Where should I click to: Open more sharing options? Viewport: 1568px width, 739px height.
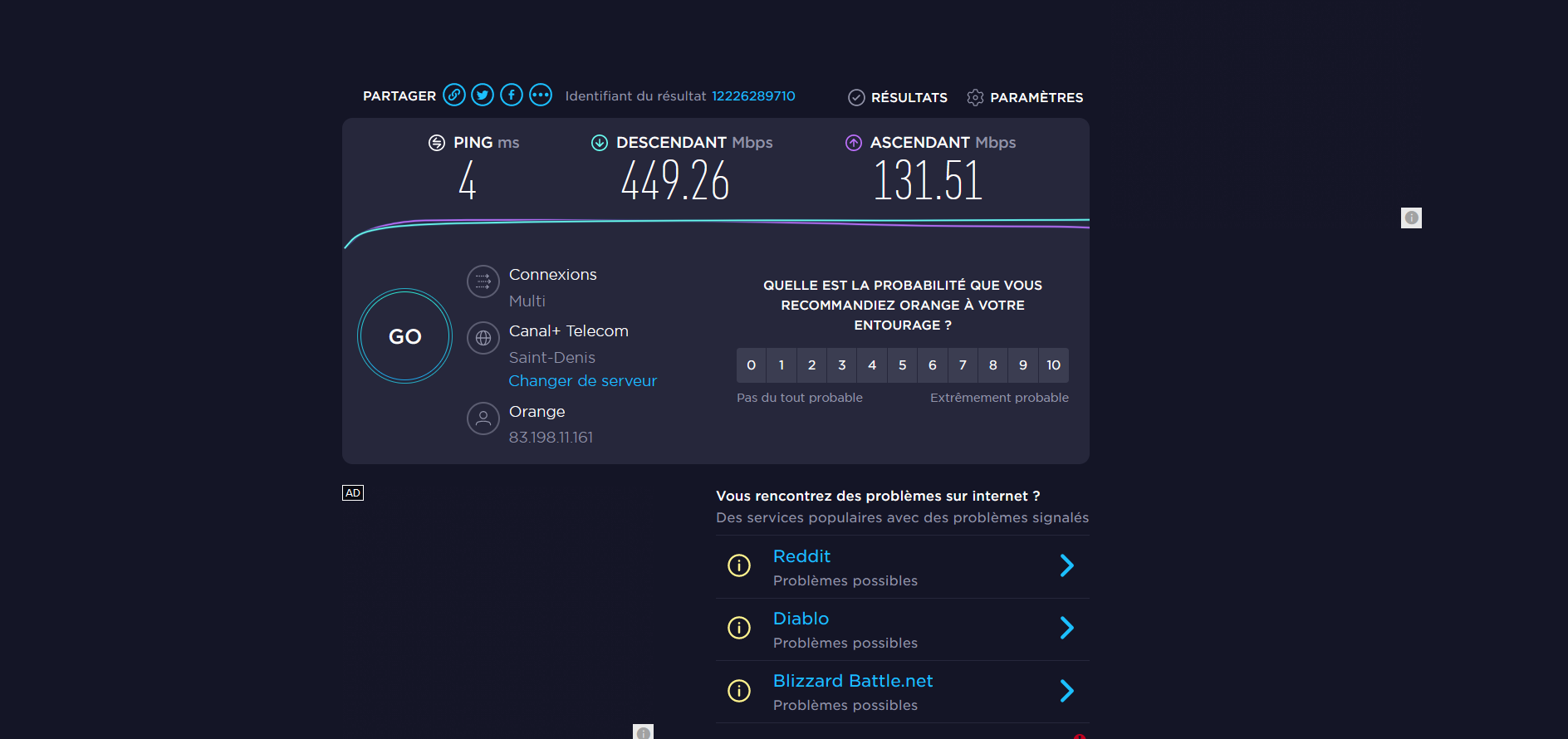[541, 95]
